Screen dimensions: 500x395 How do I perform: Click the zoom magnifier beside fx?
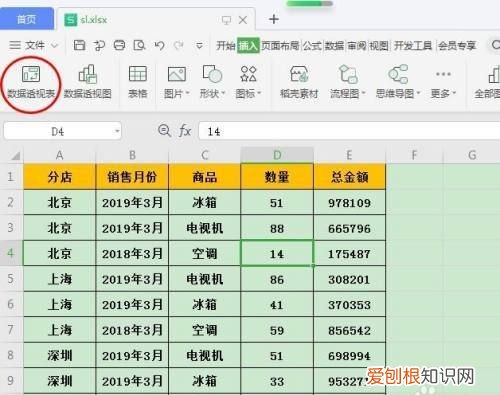tap(164, 130)
